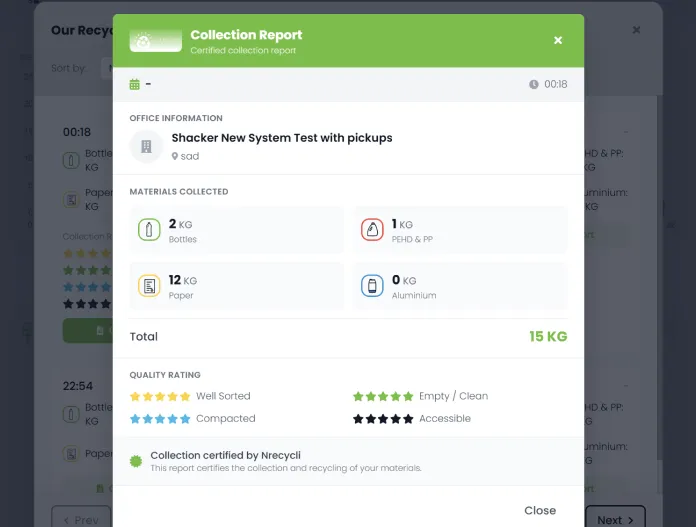Click the yellow Well Sorted star rating
The width and height of the screenshot is (696, 527).
159,396
